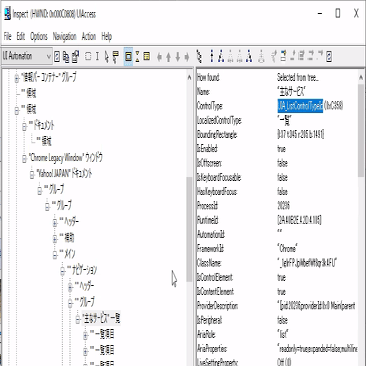Click the last blue tree-navigation icon
This screenshot has width=366, height=366.
click(249, 56)
